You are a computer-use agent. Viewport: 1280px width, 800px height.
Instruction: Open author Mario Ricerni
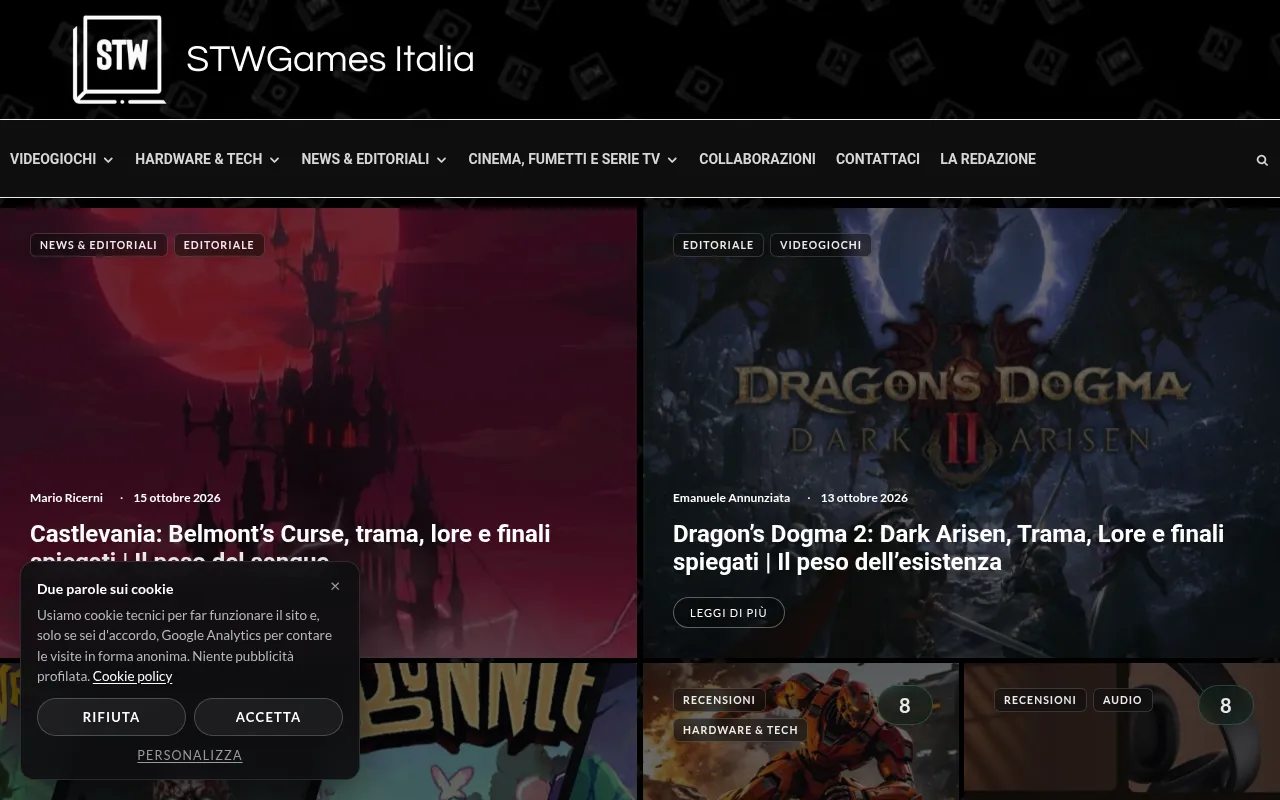[66, 498]
